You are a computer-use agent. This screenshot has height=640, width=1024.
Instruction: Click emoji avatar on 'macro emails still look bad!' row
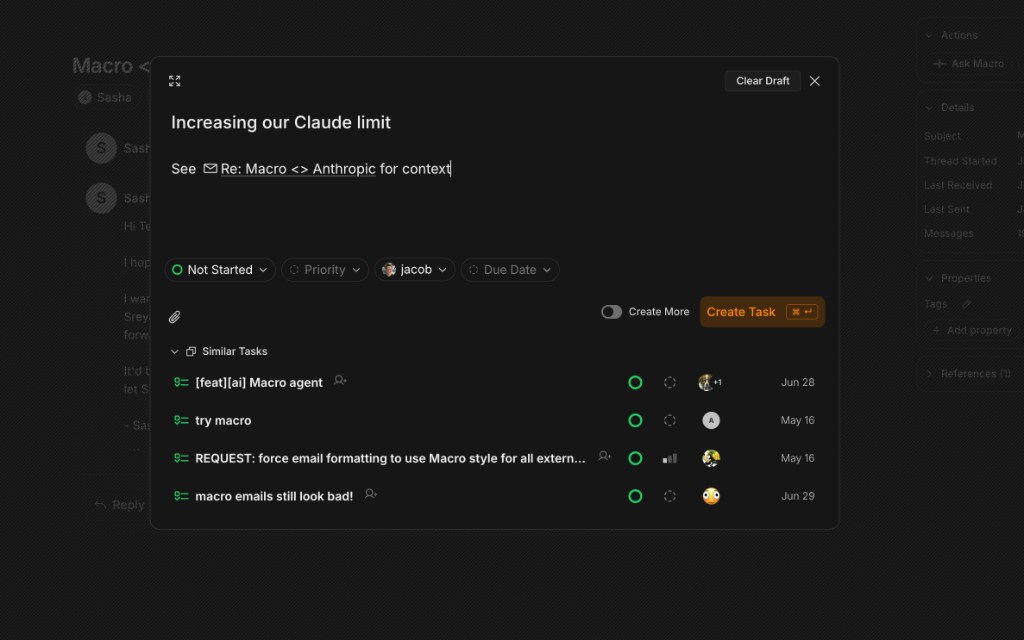[x=711, y=496]
